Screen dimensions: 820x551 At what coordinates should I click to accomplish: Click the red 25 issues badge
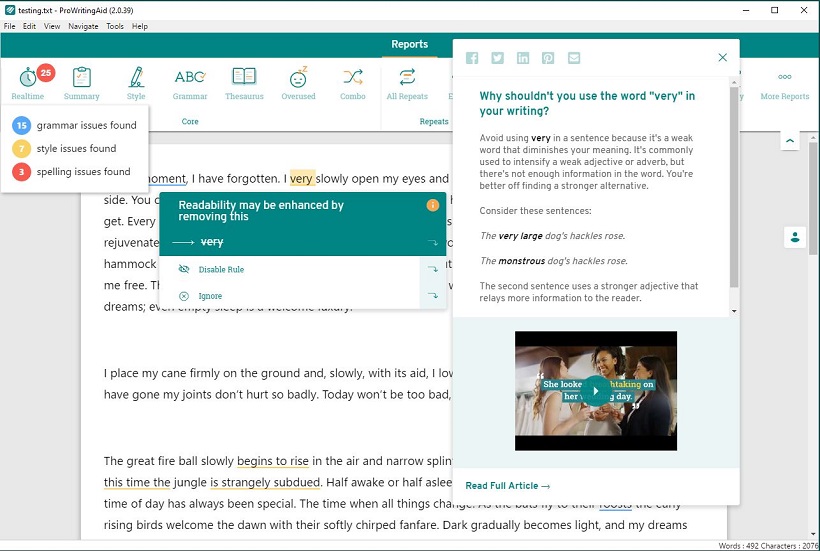click(46, 73)
